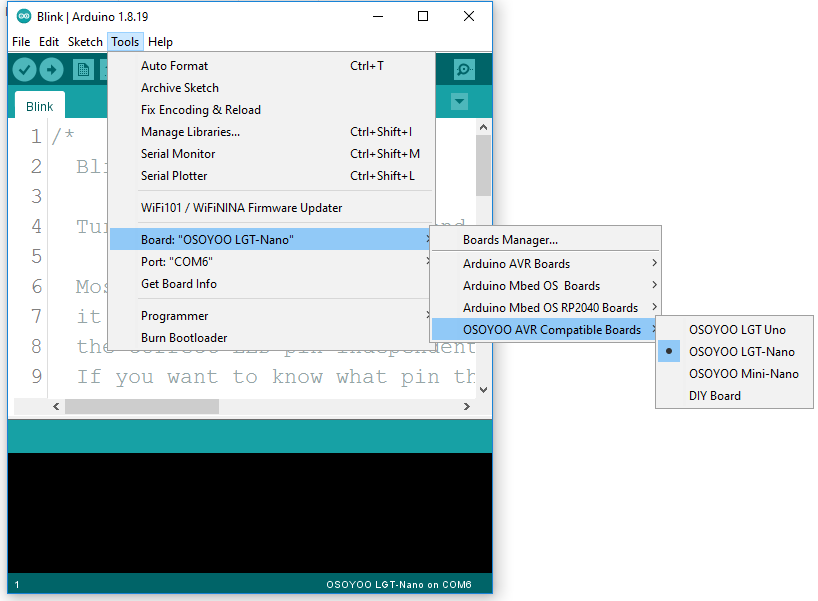Open the Sketch menu
818x601 pixels.
coord(85,42)
